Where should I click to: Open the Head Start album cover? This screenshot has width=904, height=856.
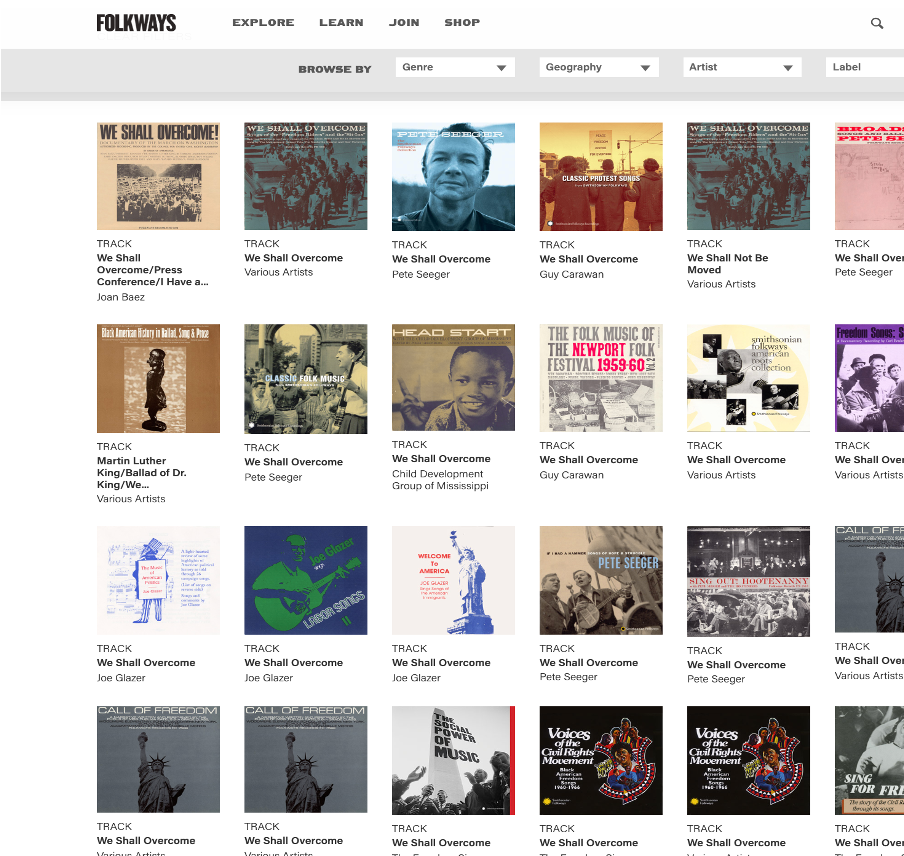453,378
